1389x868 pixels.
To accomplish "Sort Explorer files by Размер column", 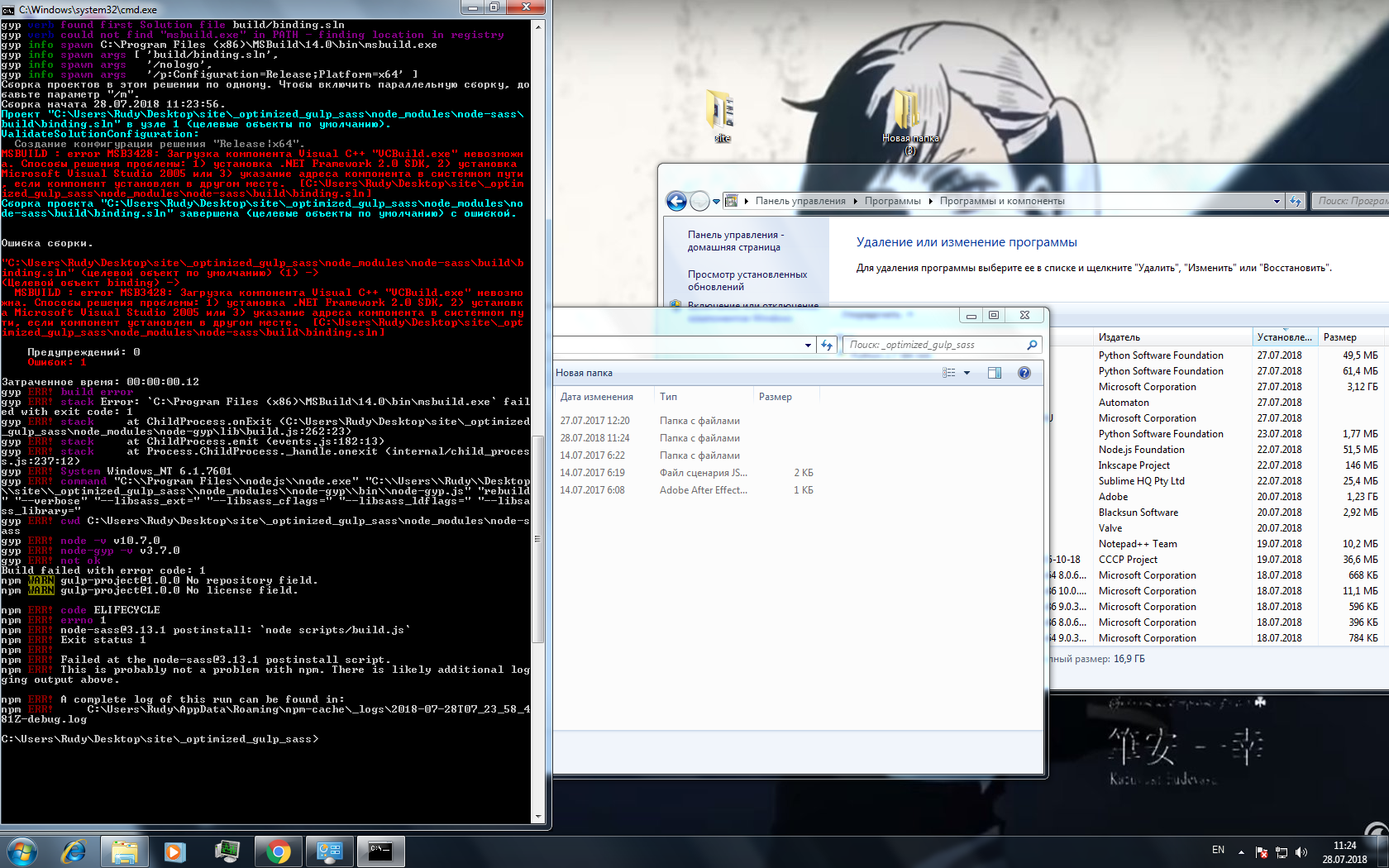I will point(786,397).
